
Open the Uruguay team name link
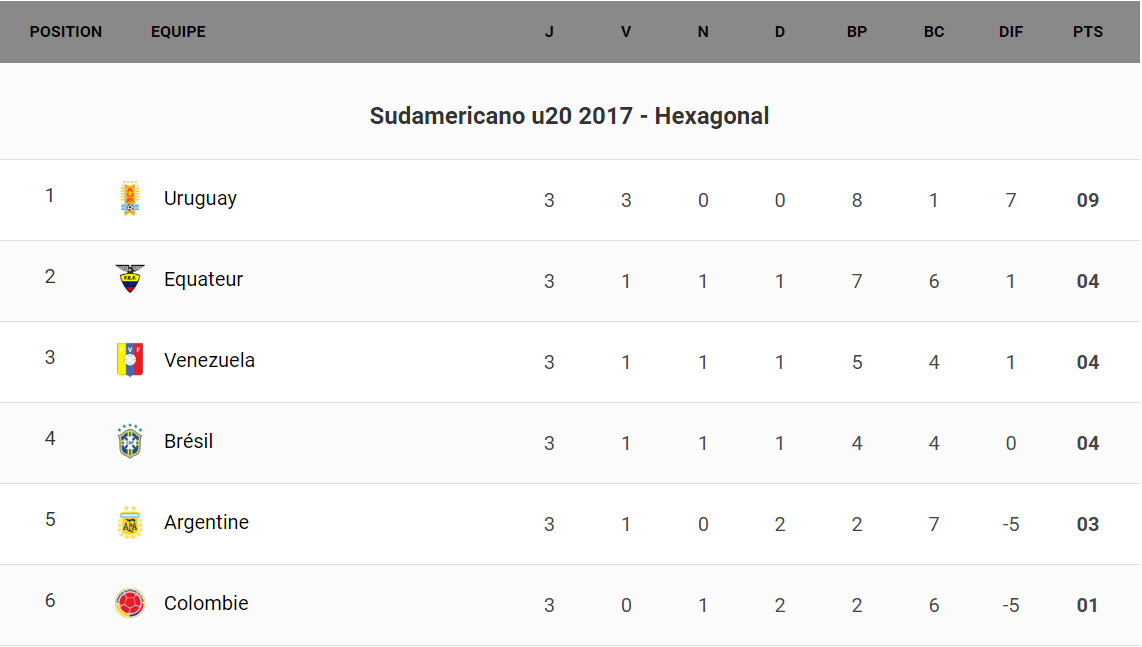(200, 199)
